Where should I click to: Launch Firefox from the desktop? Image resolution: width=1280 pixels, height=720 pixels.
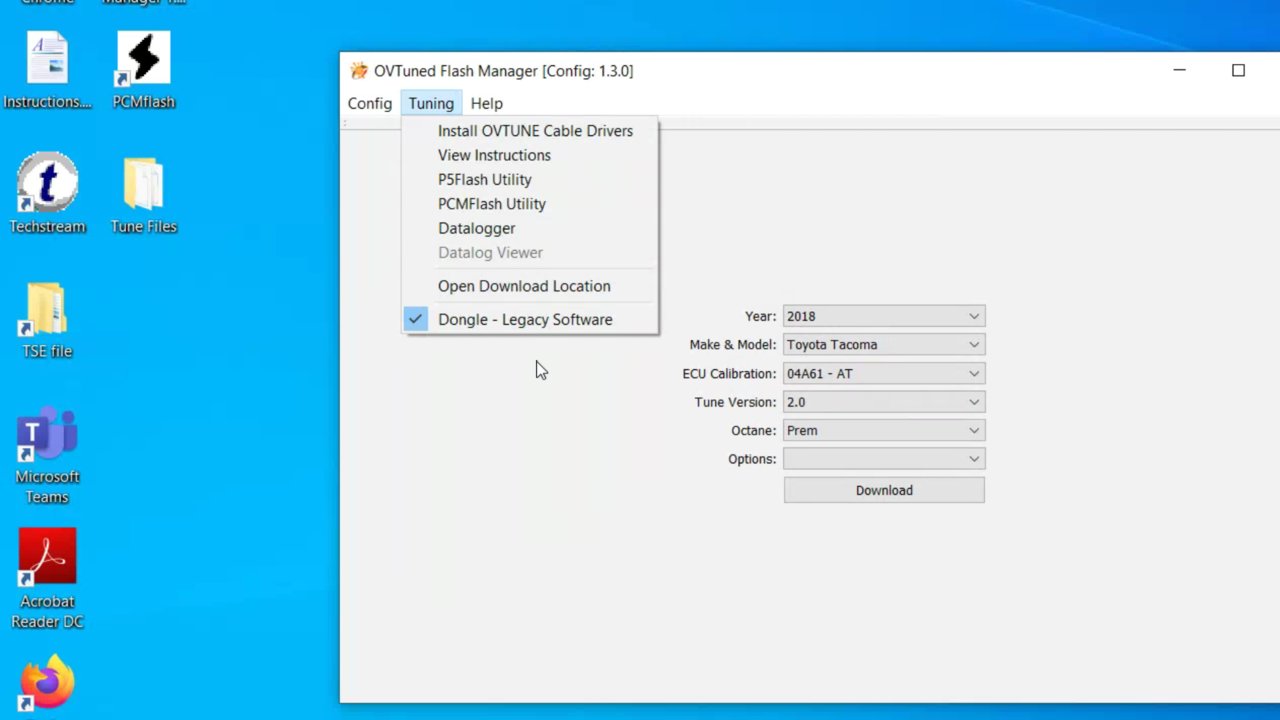tap(47, 684)
